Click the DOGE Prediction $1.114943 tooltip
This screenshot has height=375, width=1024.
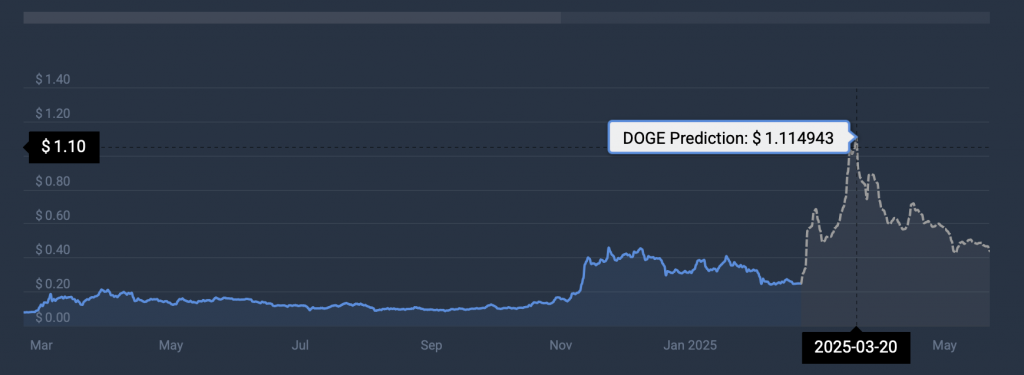click(729, 137)
